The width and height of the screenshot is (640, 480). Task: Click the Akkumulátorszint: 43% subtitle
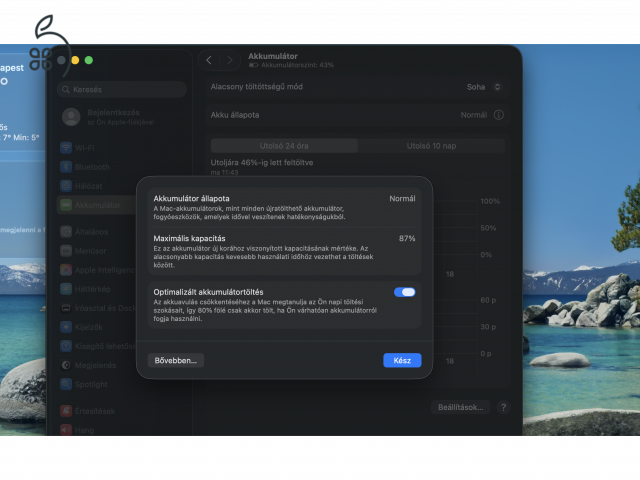[297, 65]
